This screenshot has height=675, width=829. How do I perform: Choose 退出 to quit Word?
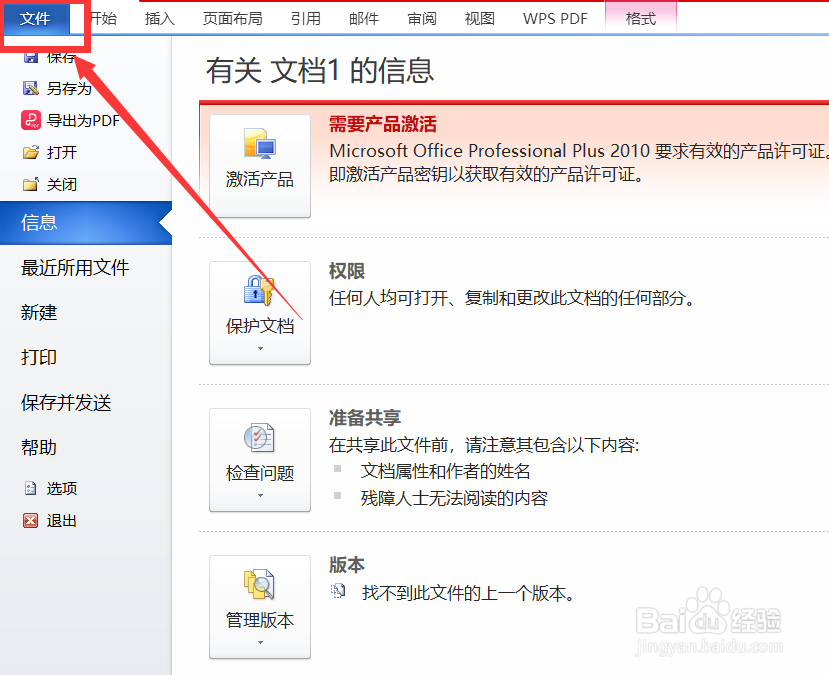pos(62,521)
